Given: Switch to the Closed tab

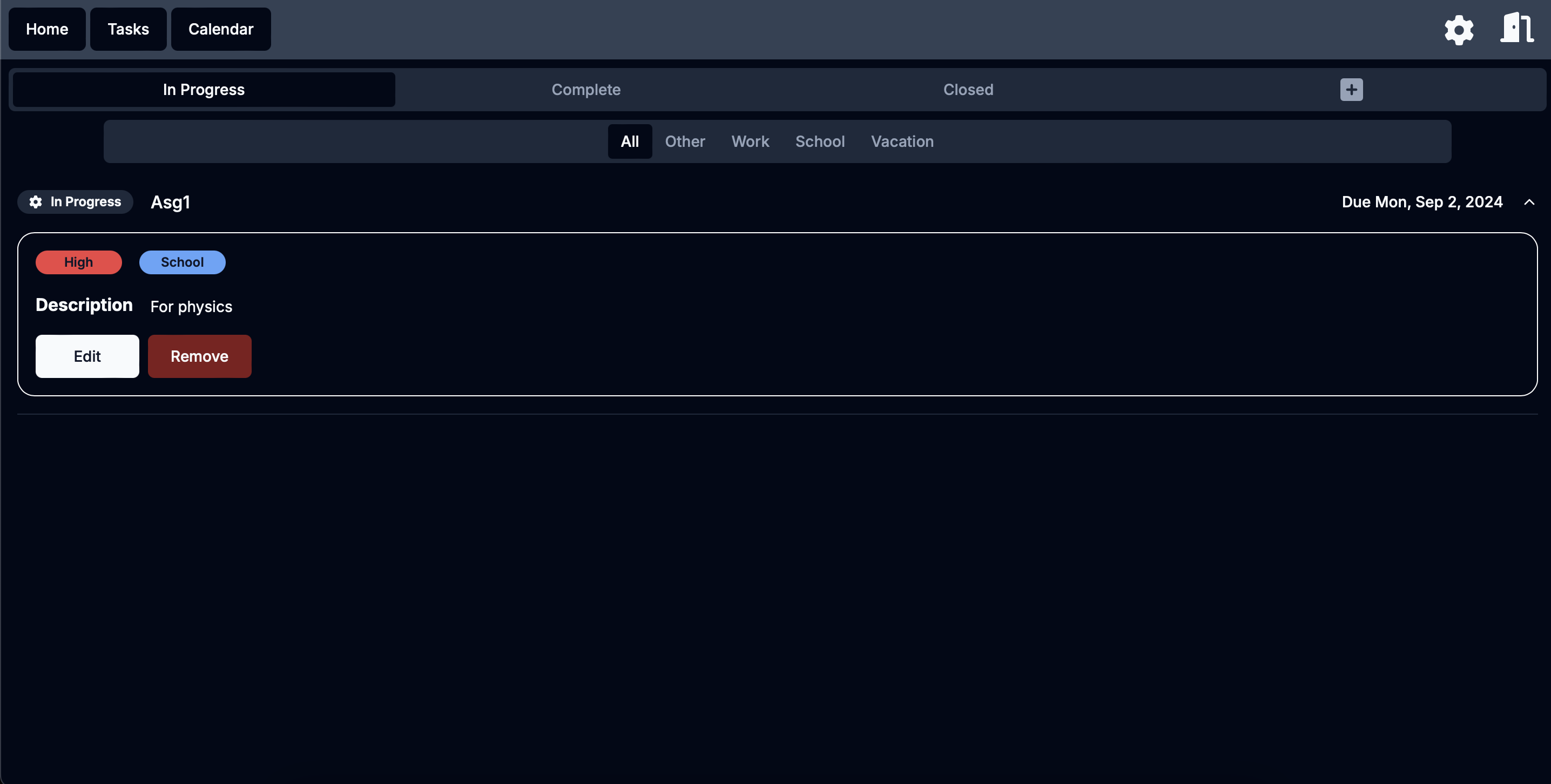Looking at the screenshot, I should (x=968, y=90).
